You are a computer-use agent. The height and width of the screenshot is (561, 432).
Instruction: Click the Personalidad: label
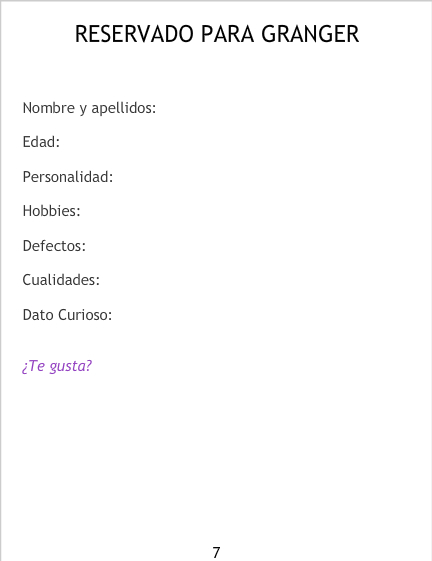68,177
